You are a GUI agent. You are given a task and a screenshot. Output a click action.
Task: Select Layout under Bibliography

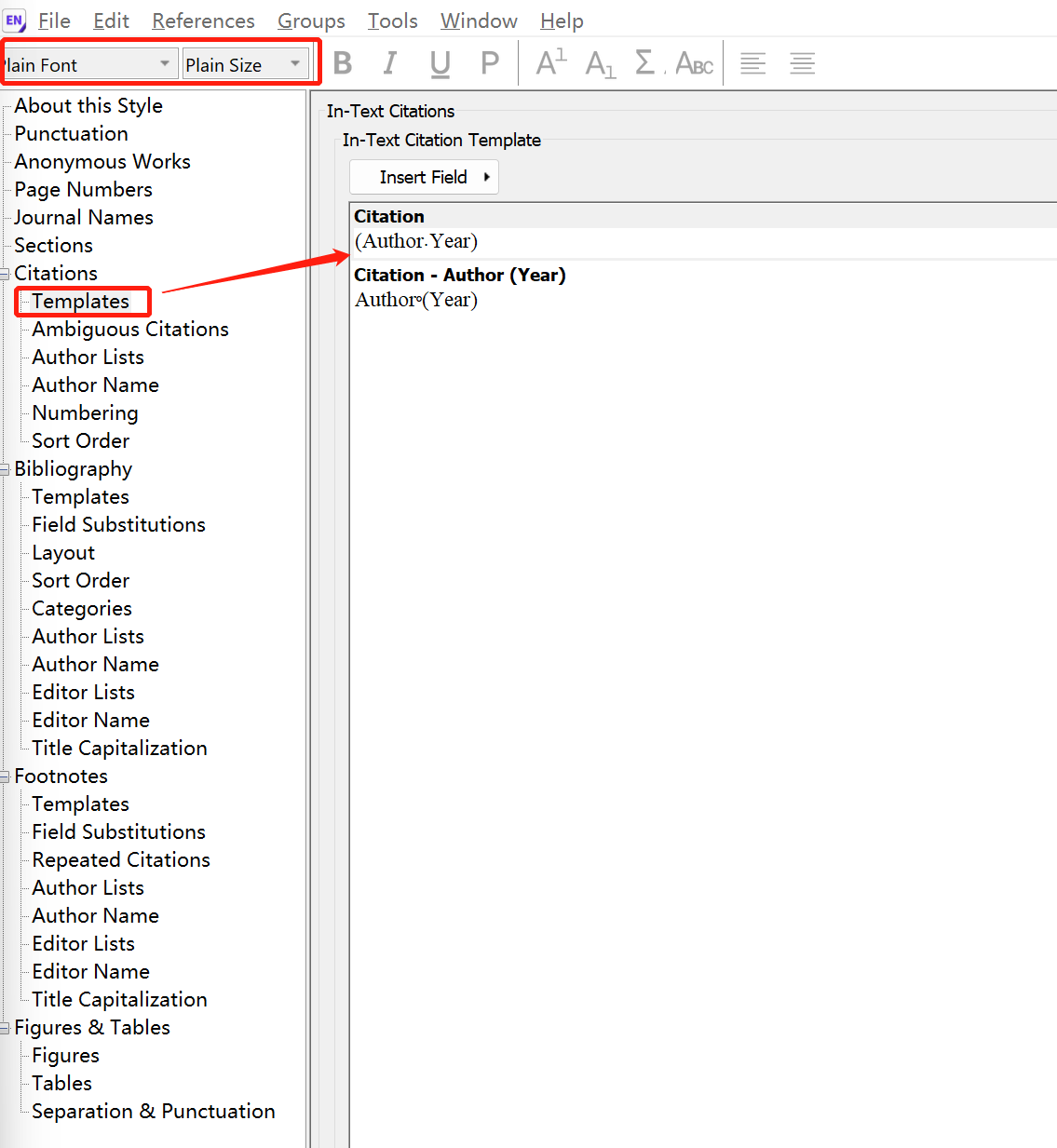click(x=63, y=553)
